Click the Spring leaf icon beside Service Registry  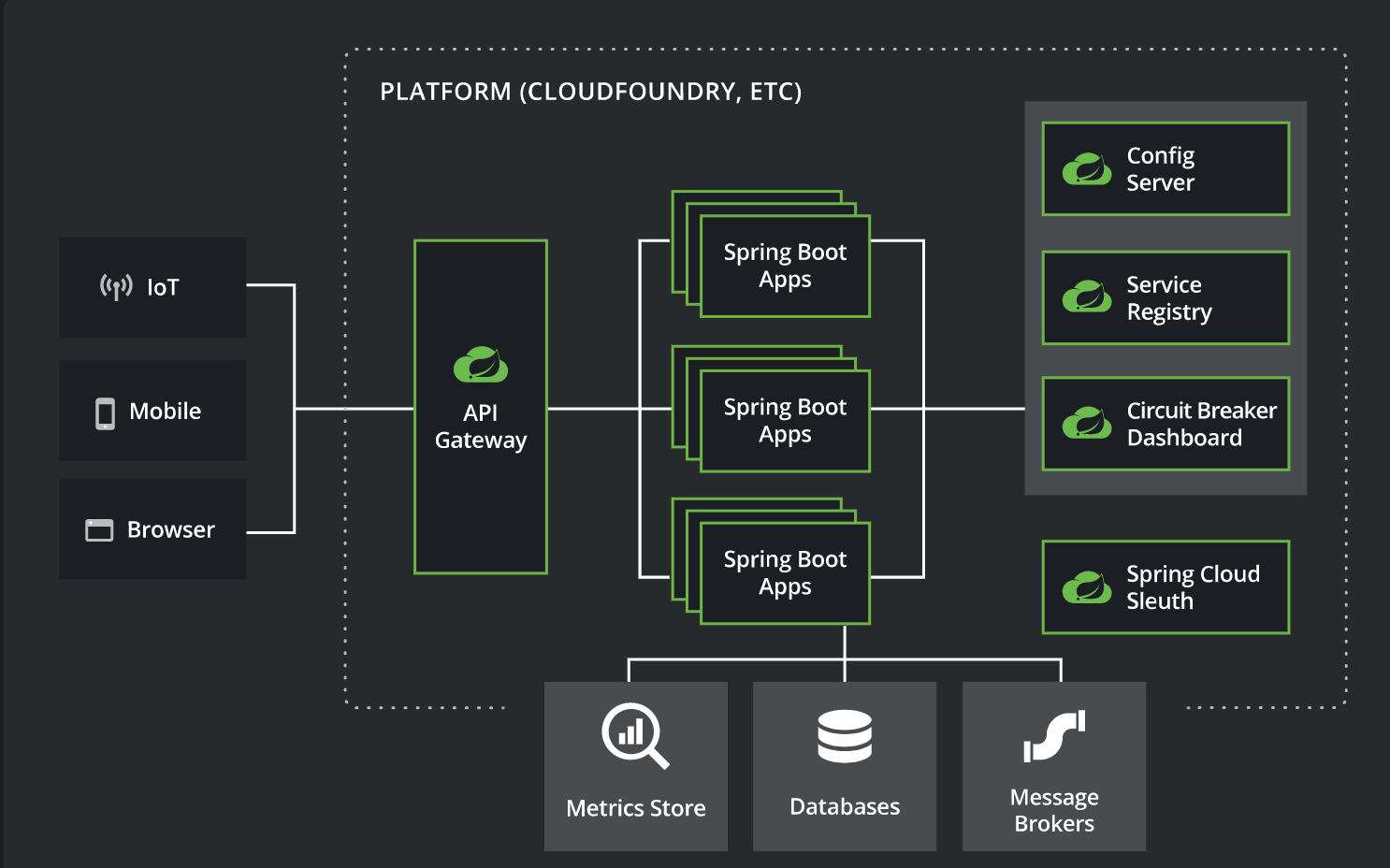click(x=1087, y=297)
